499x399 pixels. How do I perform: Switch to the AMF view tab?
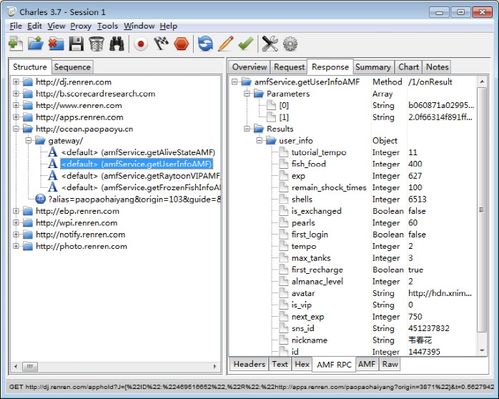click(x=367, y=364)
